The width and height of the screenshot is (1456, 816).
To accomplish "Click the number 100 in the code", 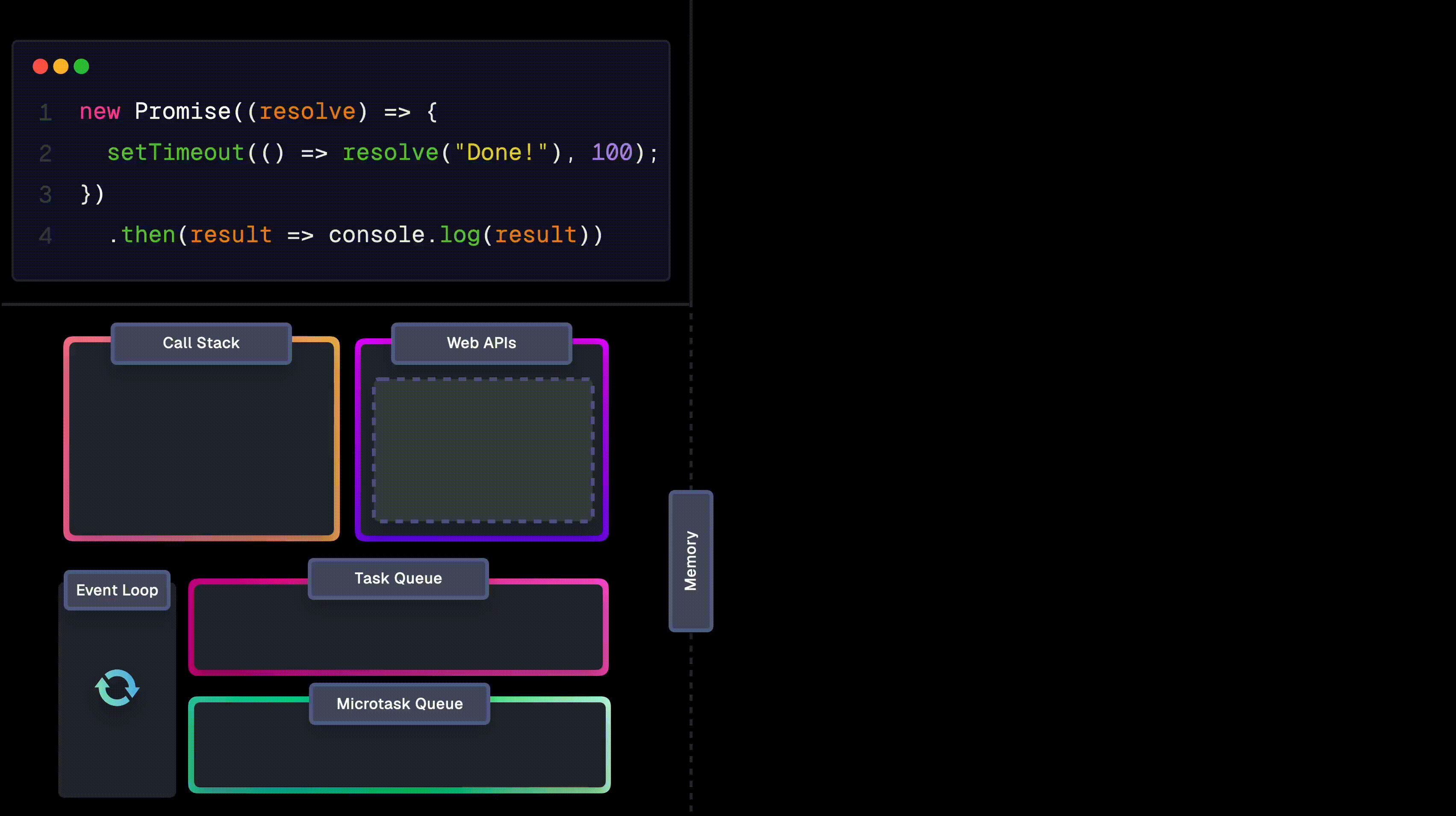I will point(612,153).
